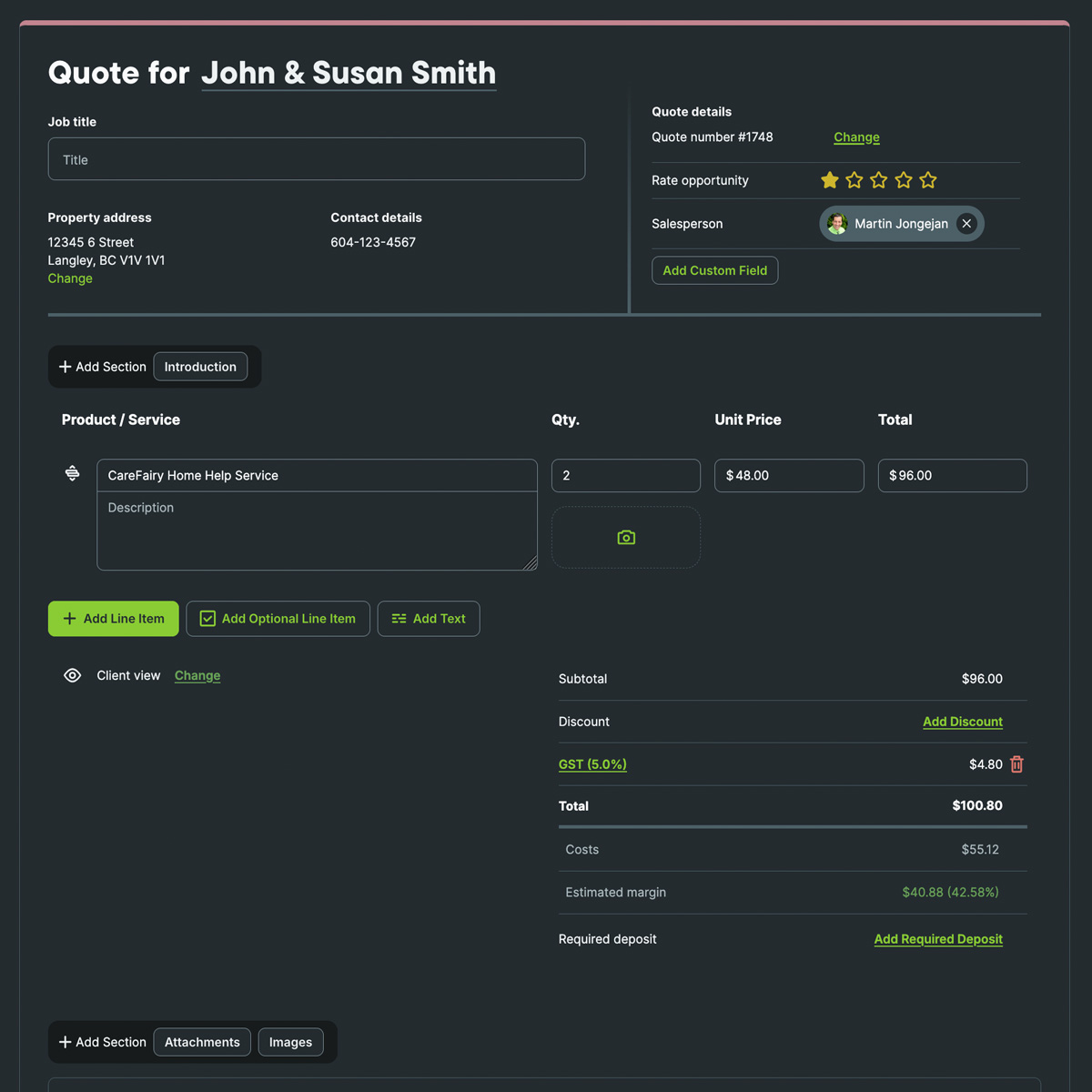Set opportunity rating to three stars
Screen dimensions: 1092x1092
click(878, 180)
